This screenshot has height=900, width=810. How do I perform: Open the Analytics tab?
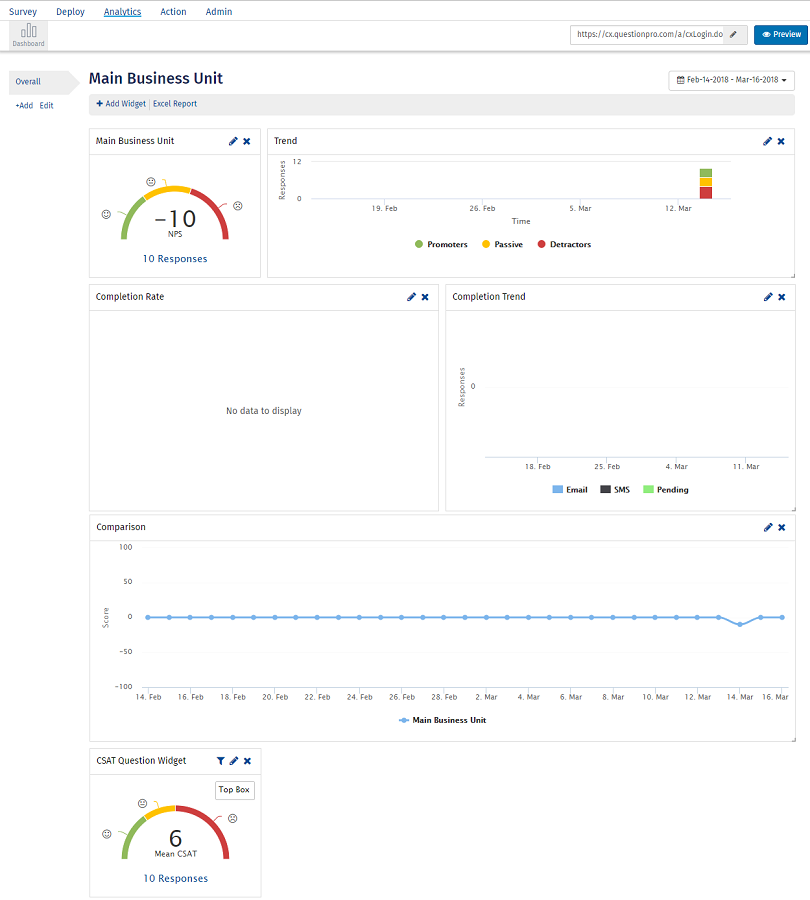click(122, 12)
